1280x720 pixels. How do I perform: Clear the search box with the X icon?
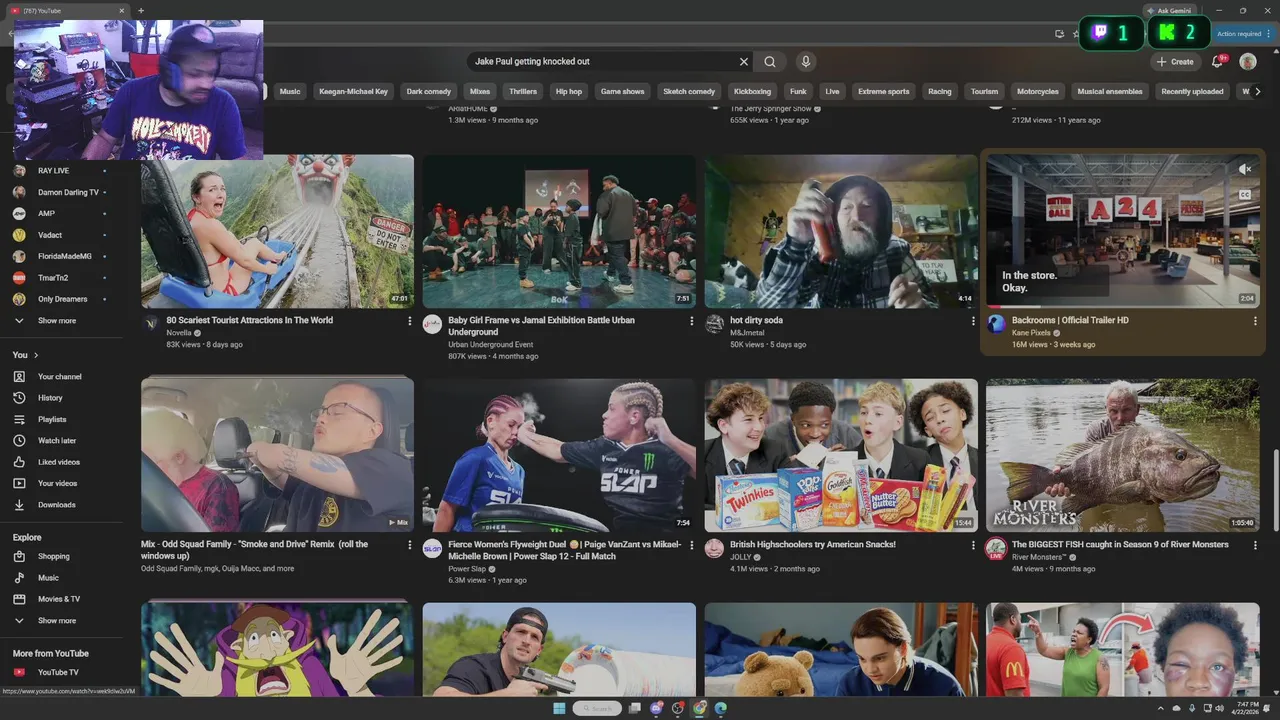(x=743, y=62)
